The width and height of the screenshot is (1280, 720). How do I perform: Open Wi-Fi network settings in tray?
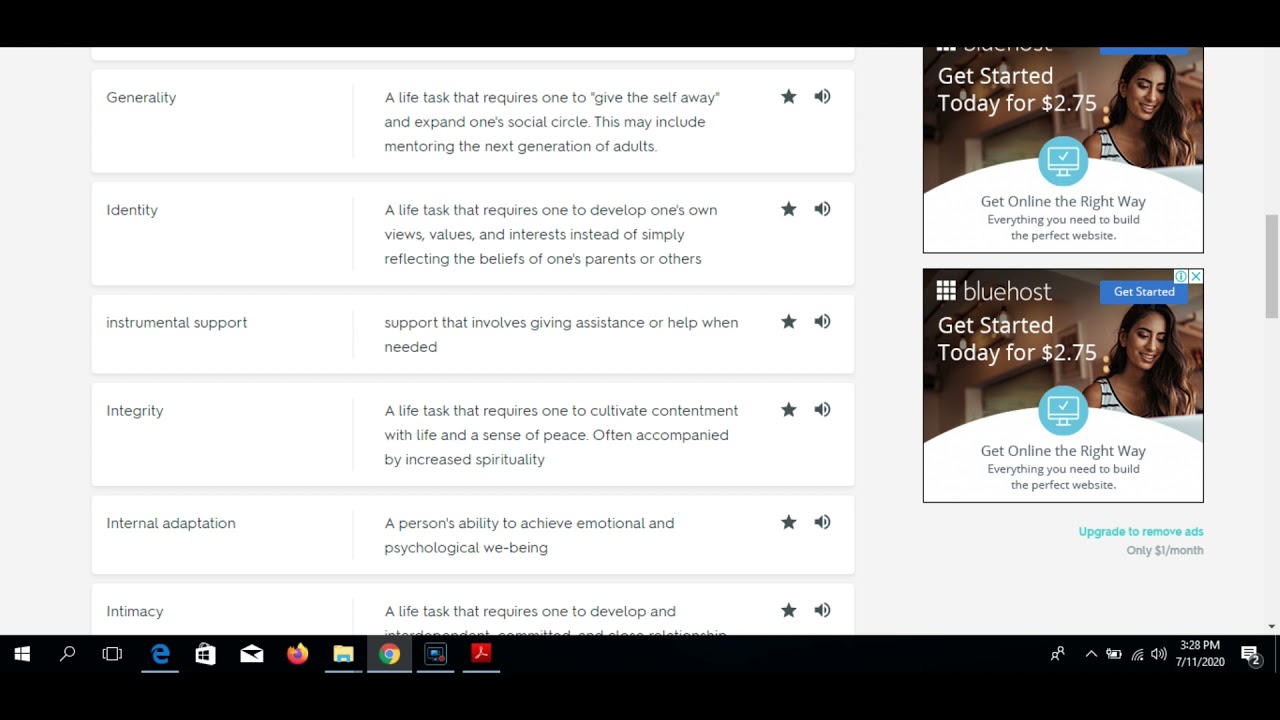coord(1137,654)
